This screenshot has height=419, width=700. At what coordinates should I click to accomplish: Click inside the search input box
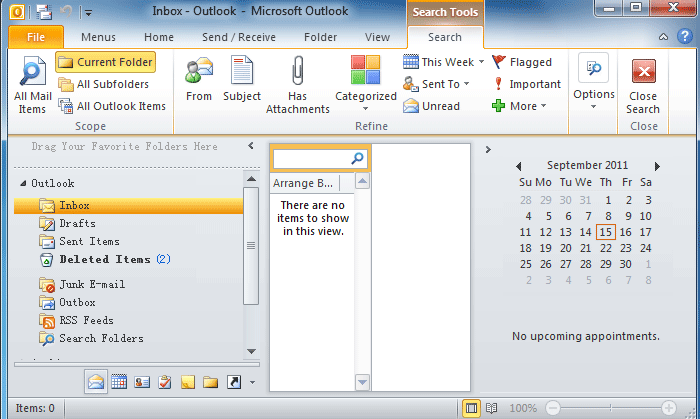[x=312, y=159]
